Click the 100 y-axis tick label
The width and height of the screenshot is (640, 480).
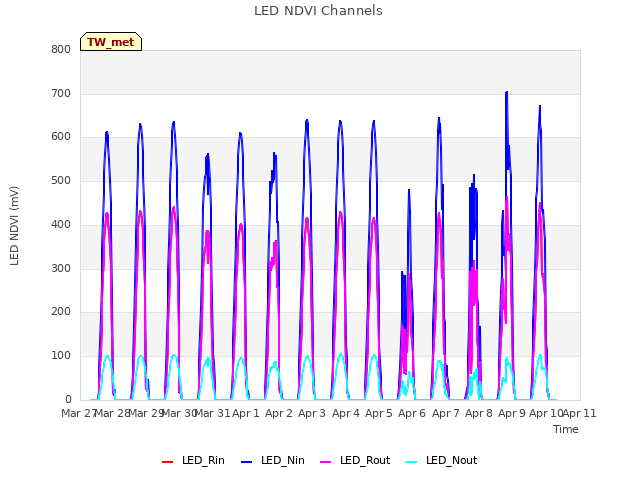coord(61,356)
